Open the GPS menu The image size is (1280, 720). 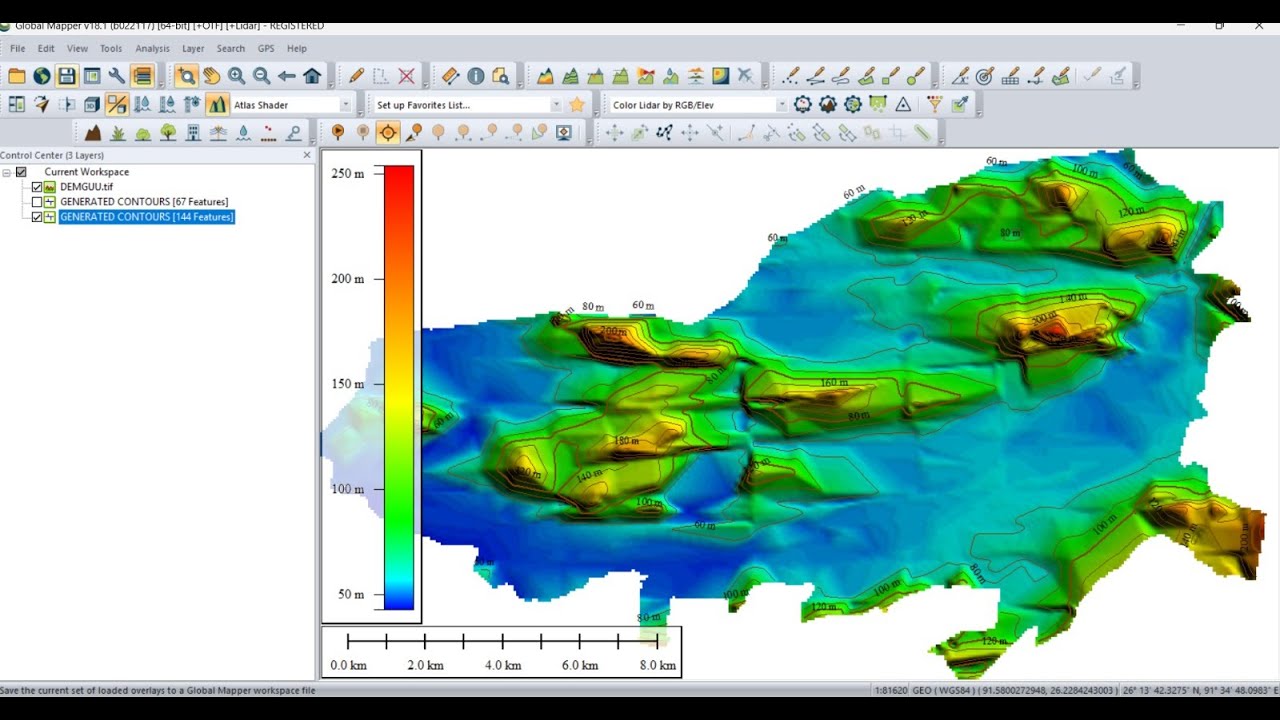(x=266, y=48)
